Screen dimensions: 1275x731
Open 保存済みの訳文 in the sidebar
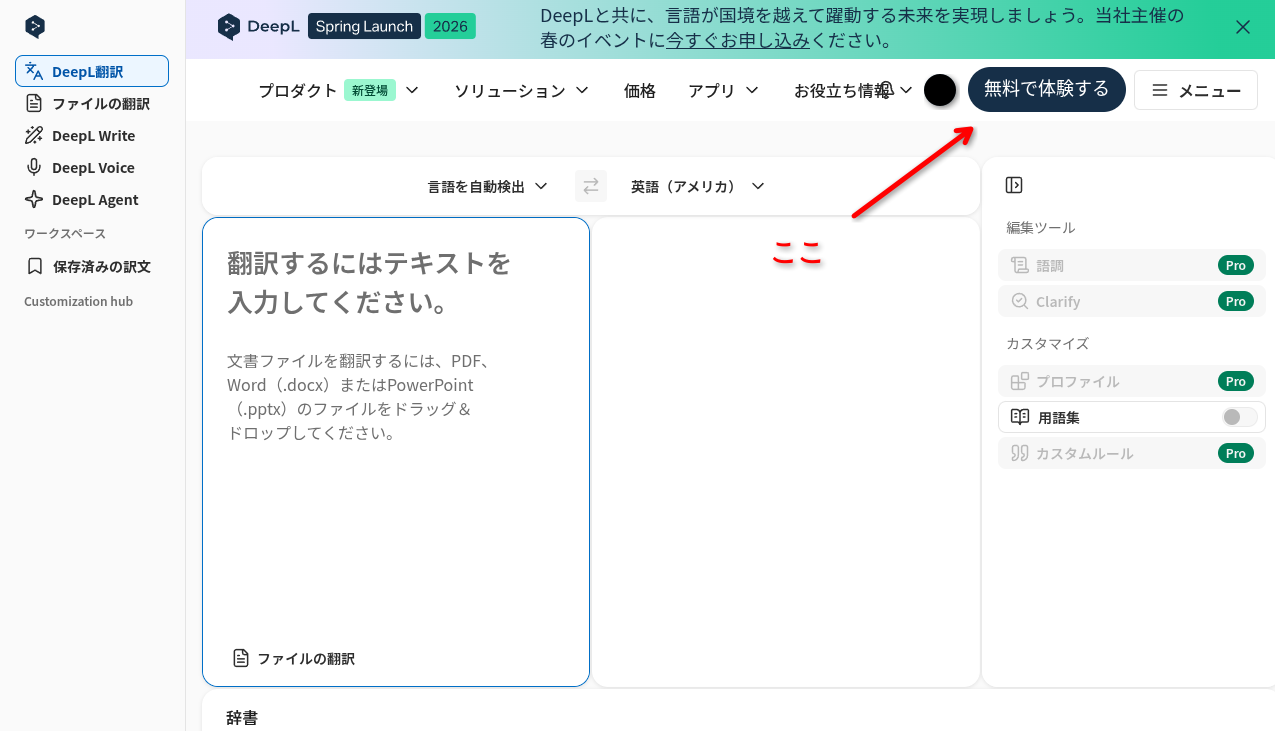pos(93,266)
